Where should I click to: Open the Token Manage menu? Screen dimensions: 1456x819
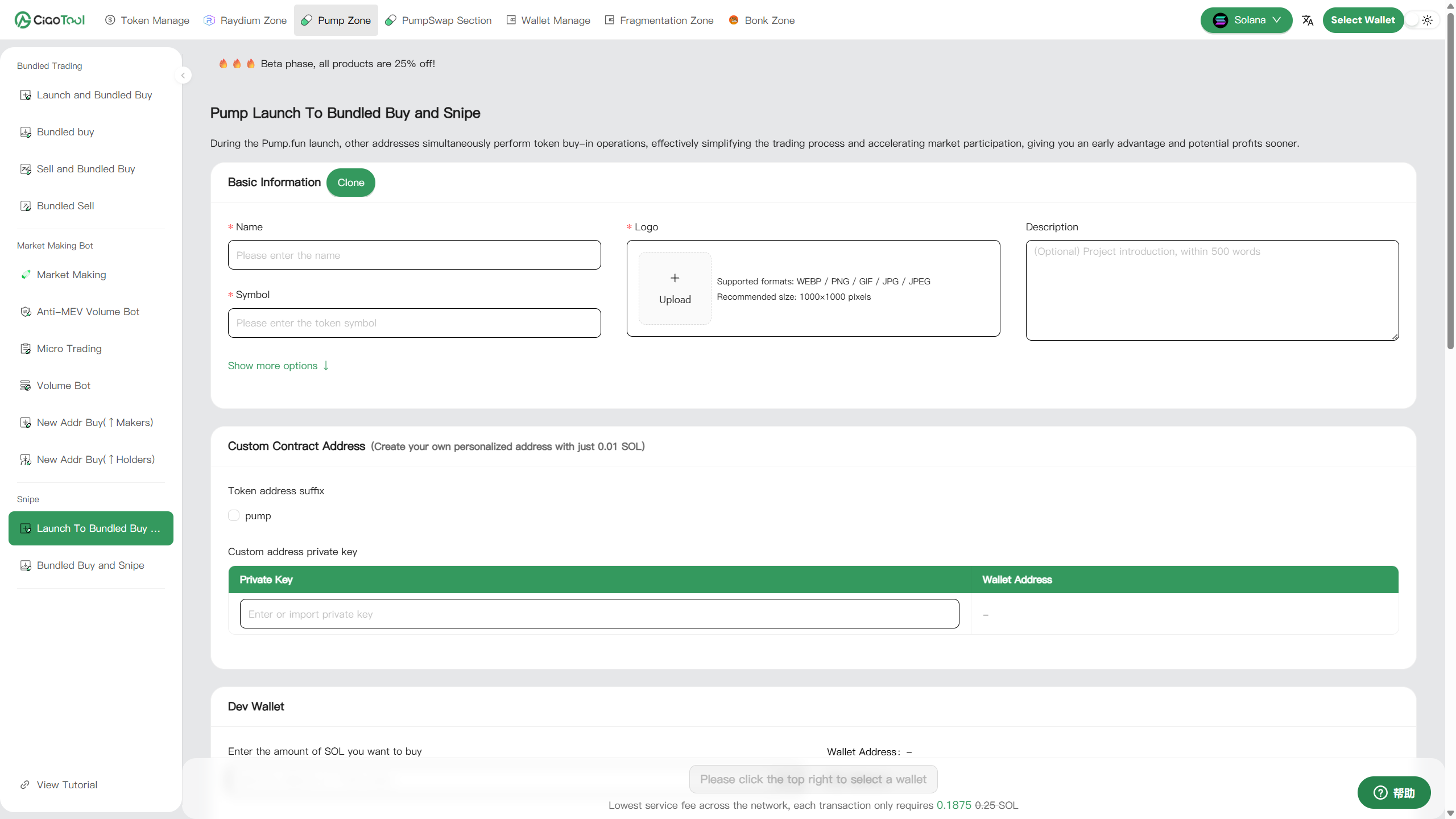click(147, 20)
